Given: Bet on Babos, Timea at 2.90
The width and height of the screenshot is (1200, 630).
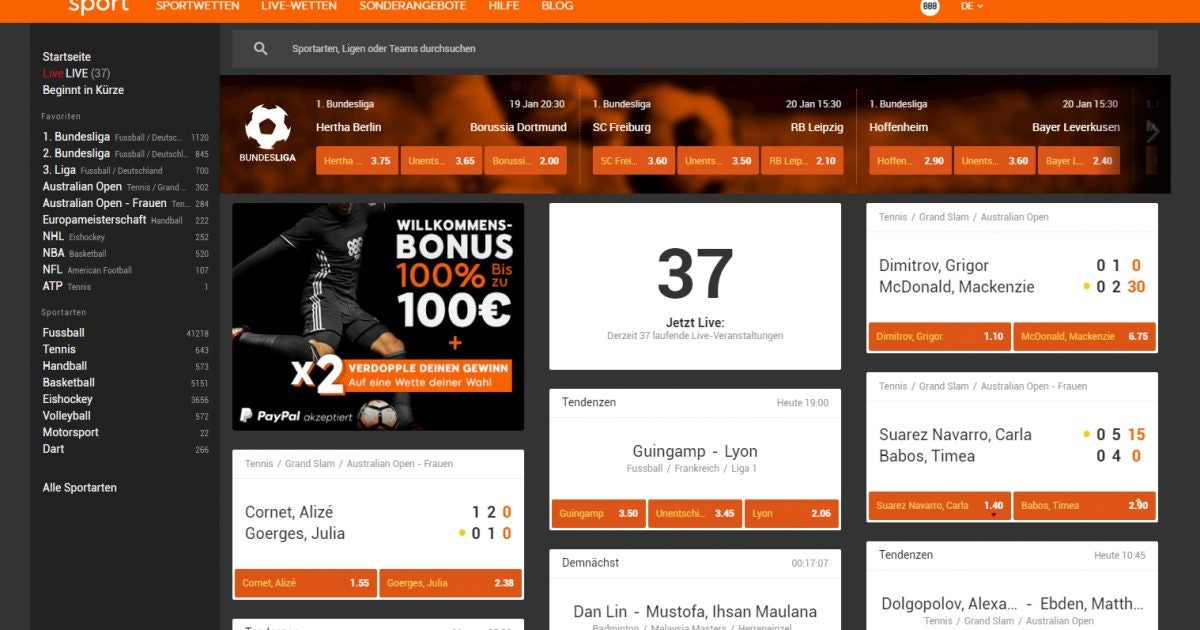Looking at the screenshot, I should click(x=1085, y=506).
